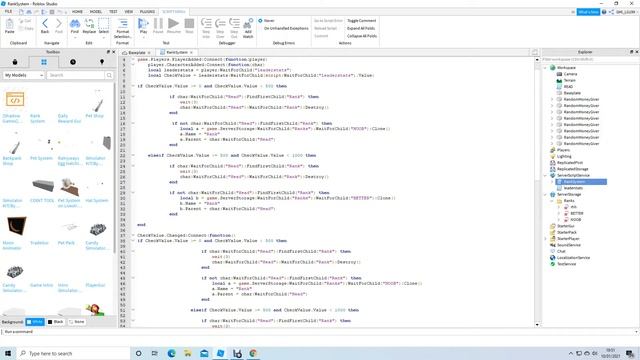Screen dimensions: 640x360
Task: Click the Lighting service icon
Action: (x=553, y=156)
